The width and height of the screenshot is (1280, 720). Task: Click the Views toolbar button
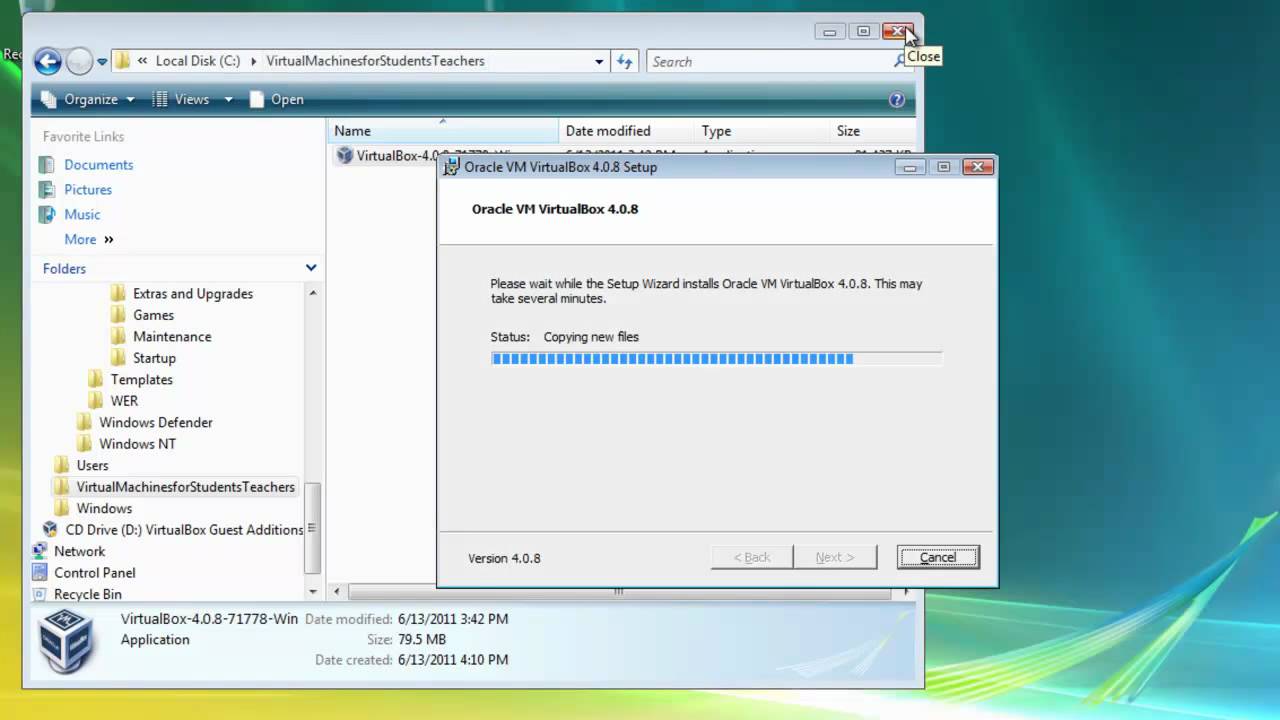tap(180, 99)
